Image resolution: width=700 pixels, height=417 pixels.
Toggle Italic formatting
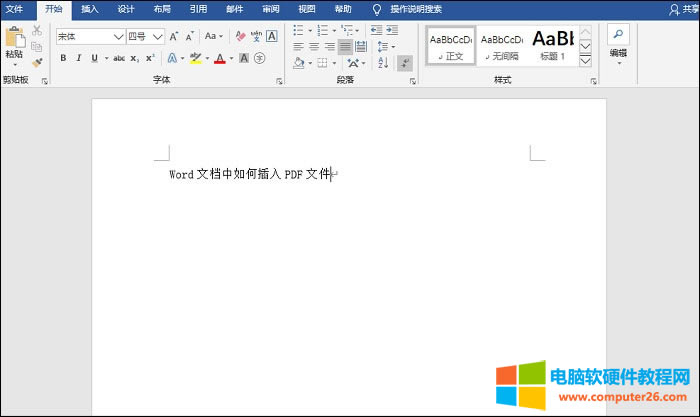pos(78,58)
